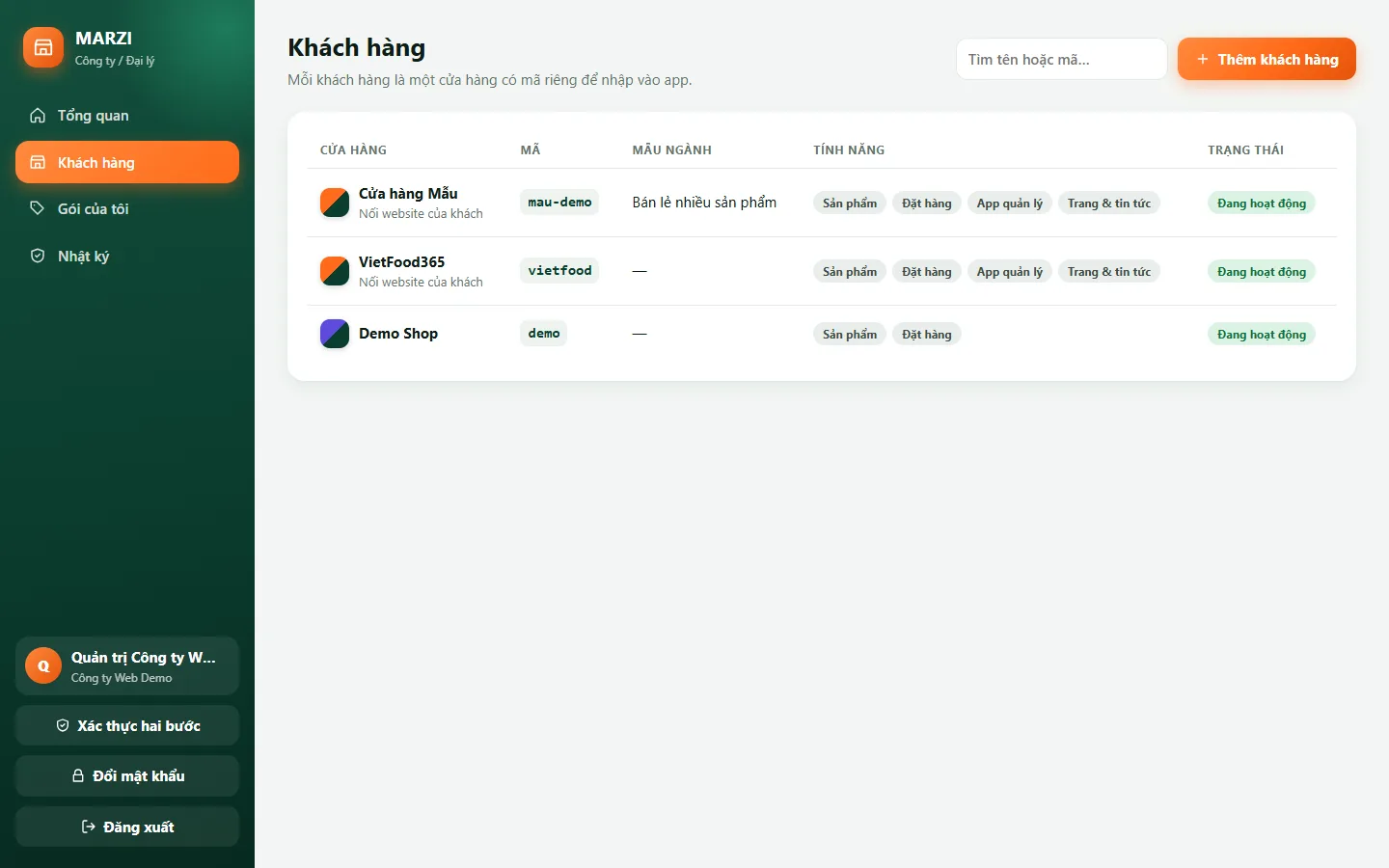This screenshot has height=868, width=1389.
Task: Click the TRẠNG THÁI column header
Action: (1245, 149)
